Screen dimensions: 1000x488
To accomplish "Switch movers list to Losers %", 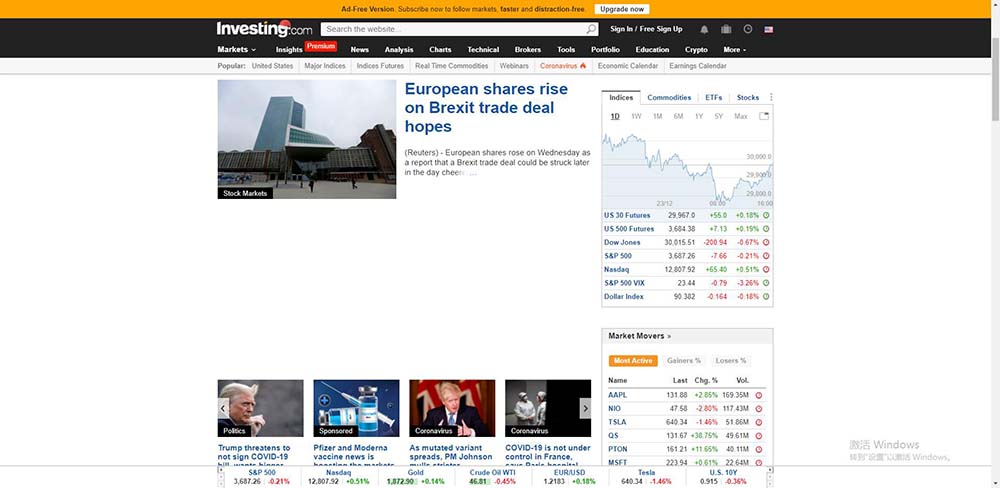I will pos(731,360).
